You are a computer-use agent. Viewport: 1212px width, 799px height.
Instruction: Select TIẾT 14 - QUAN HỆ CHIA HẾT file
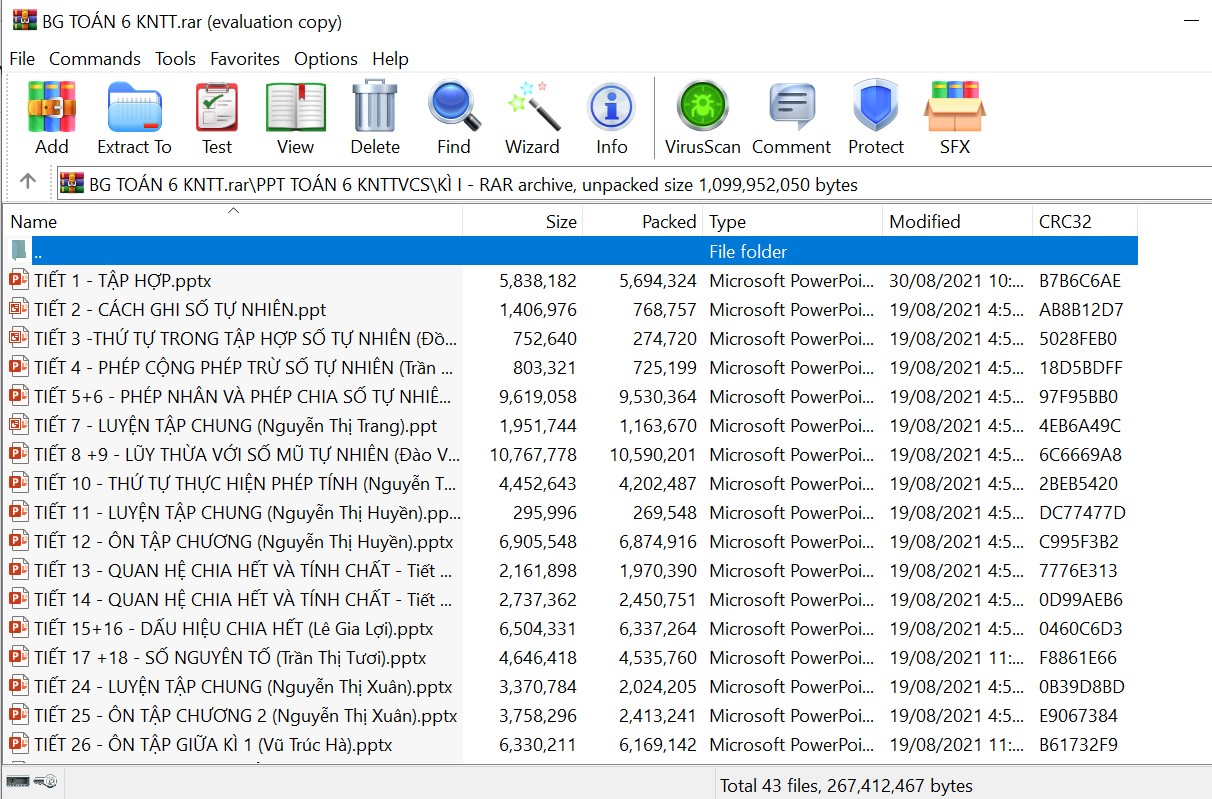coord(571,599)
